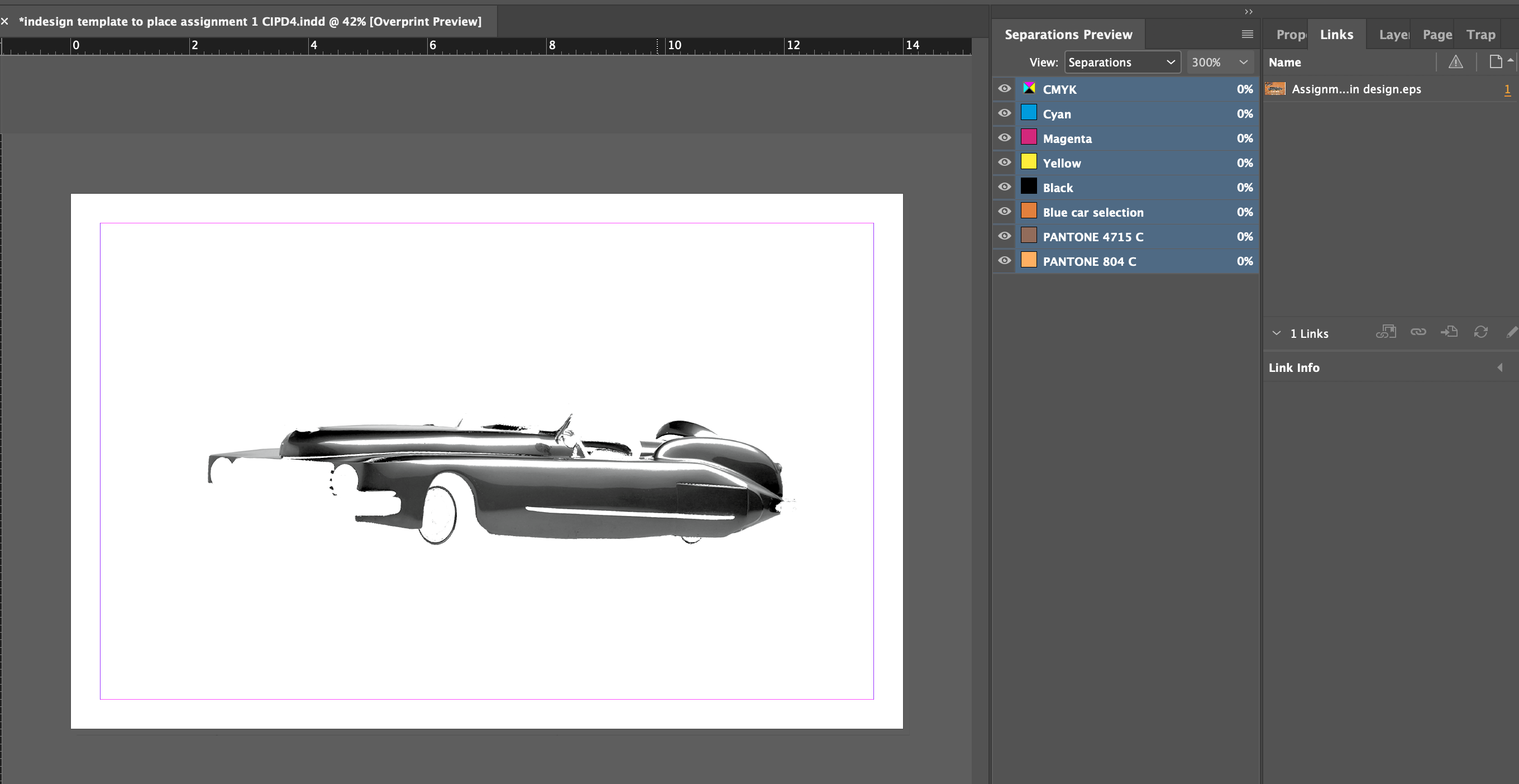Click the Magenta color swatch
Viewport: 1519px width, 784px height.
[x=1029, y=138]
